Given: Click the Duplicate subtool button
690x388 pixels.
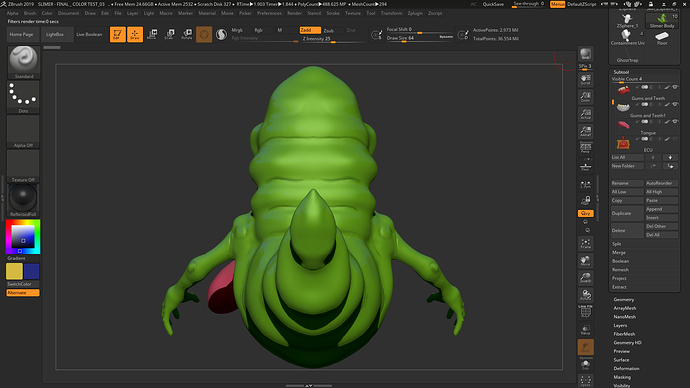Looking at the screenshot, I should (x=627, y=213).
